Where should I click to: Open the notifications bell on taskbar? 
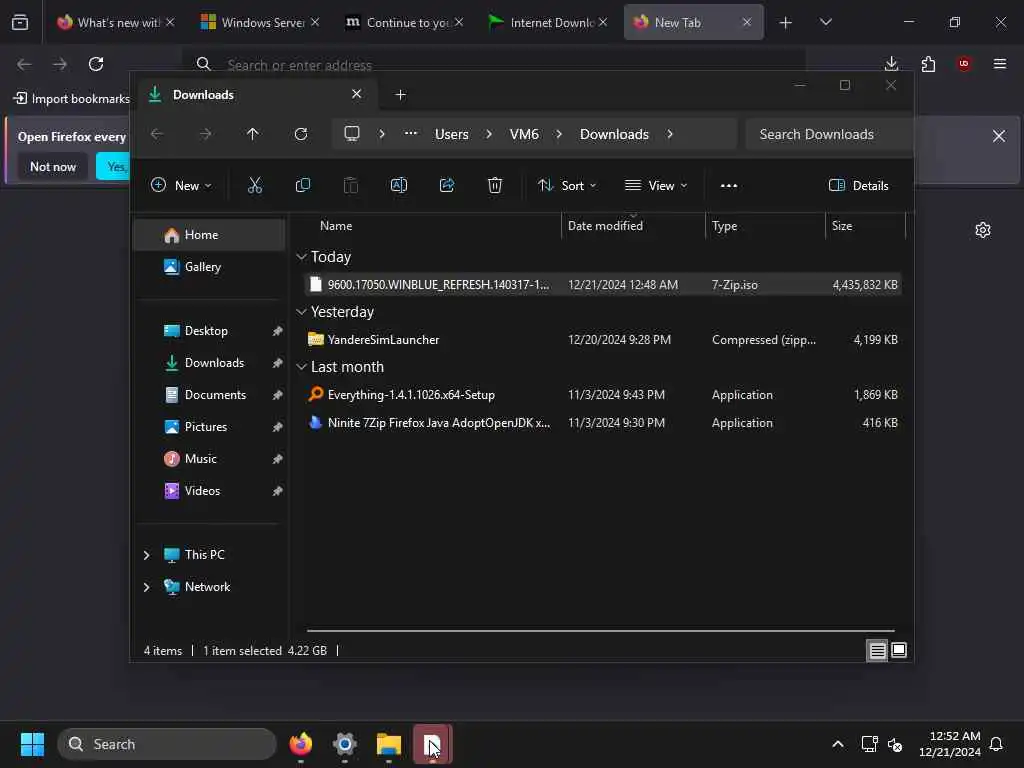coord(996,744)
